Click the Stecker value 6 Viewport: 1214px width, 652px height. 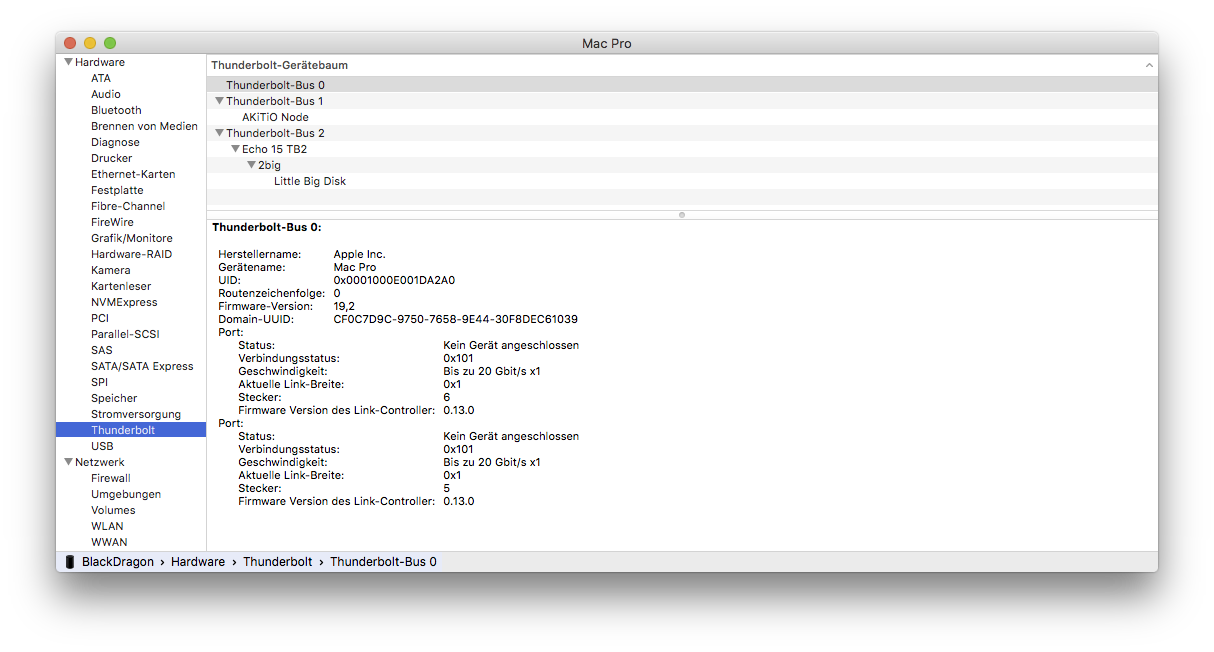click(x=447, y=397)
